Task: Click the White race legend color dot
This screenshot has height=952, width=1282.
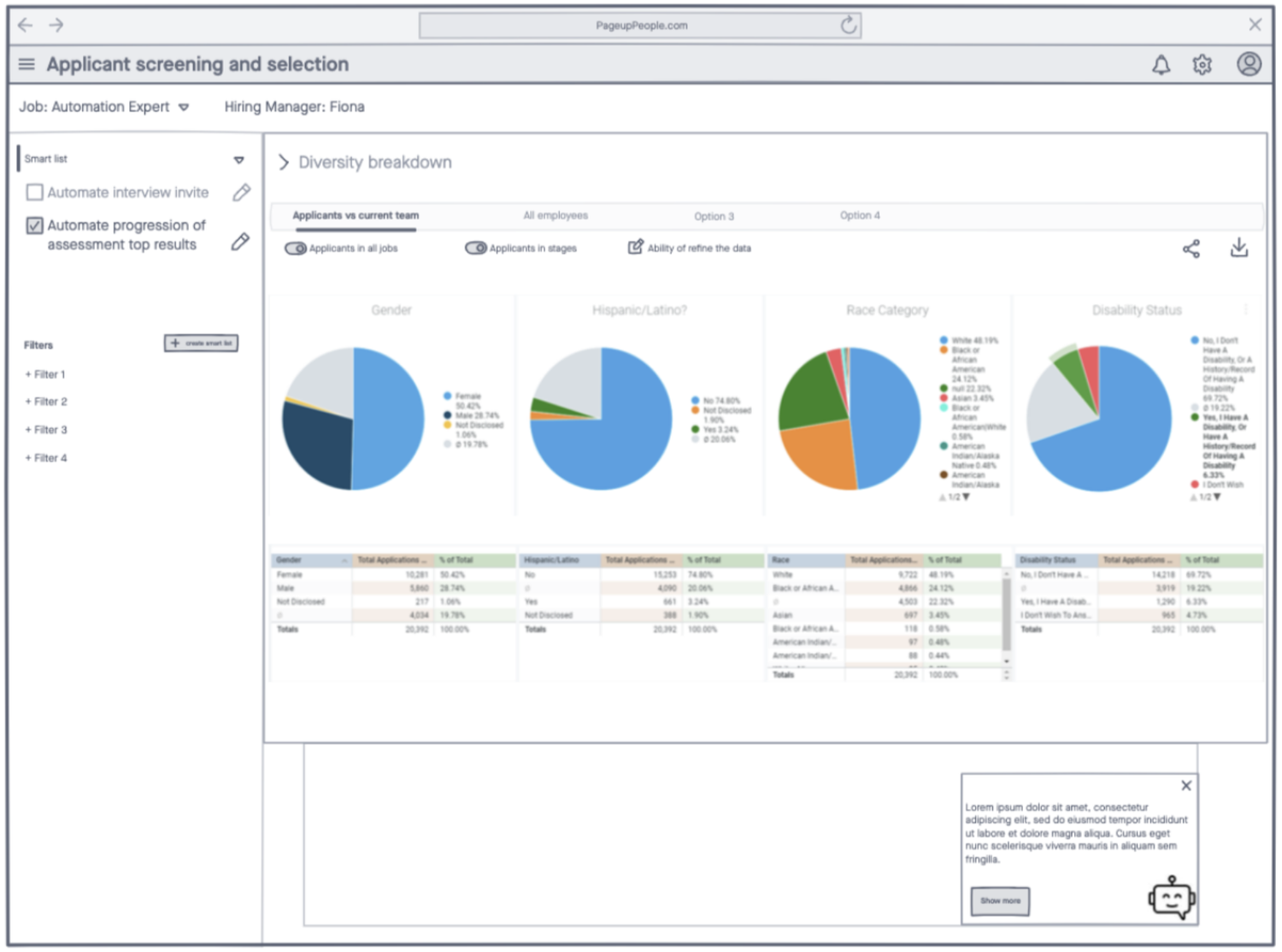Action: (944, 340)
